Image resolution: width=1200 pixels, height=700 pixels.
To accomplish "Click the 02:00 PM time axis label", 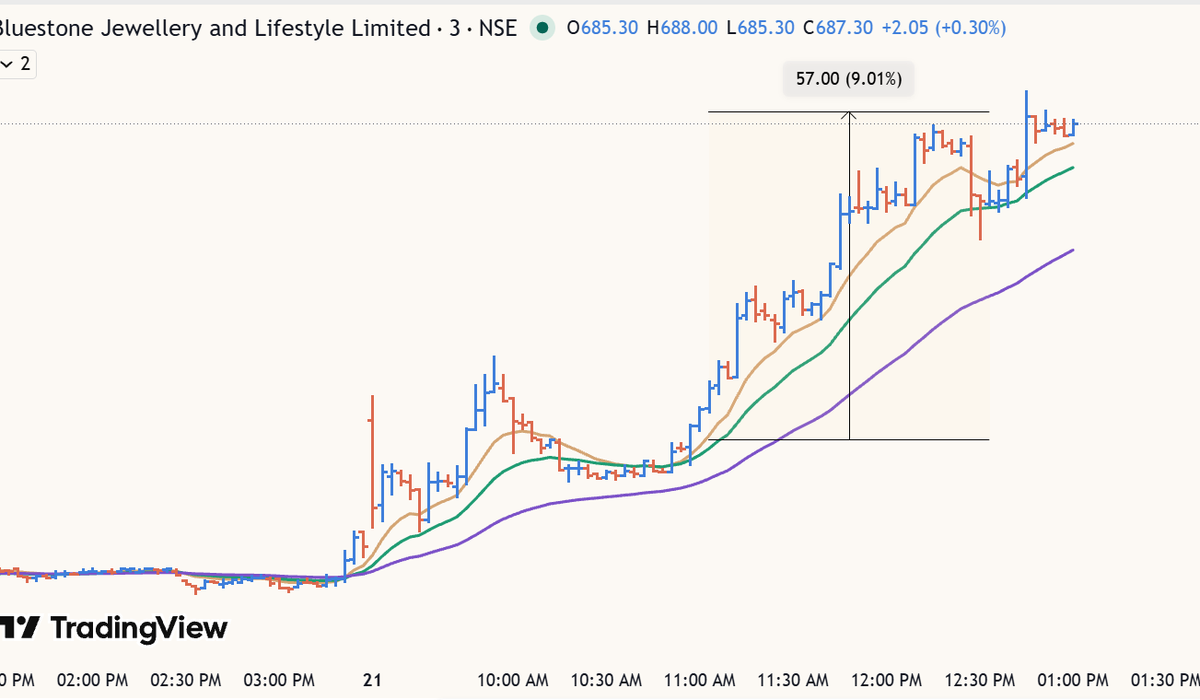I will 92,680.
